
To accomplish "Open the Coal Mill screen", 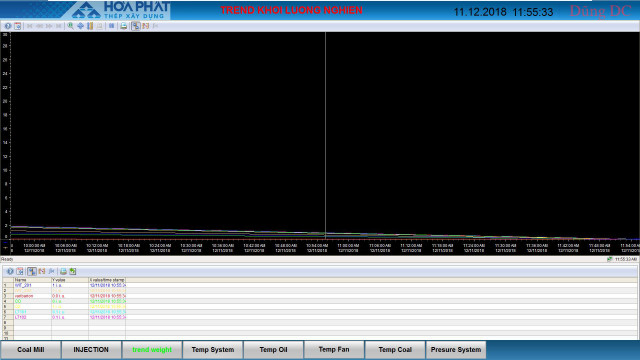I will tap(31, 350).
